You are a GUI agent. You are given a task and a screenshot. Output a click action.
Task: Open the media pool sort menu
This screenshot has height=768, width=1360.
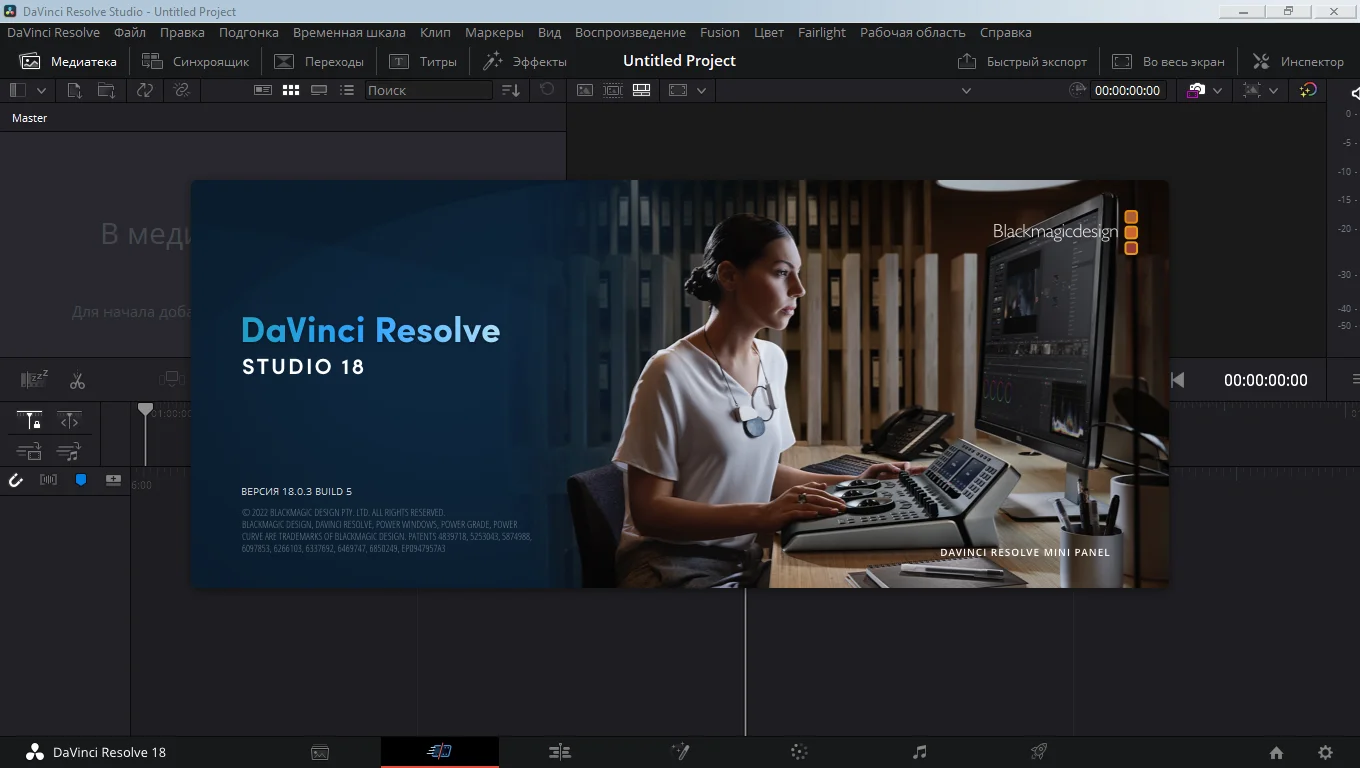click(x=511, y=90)
